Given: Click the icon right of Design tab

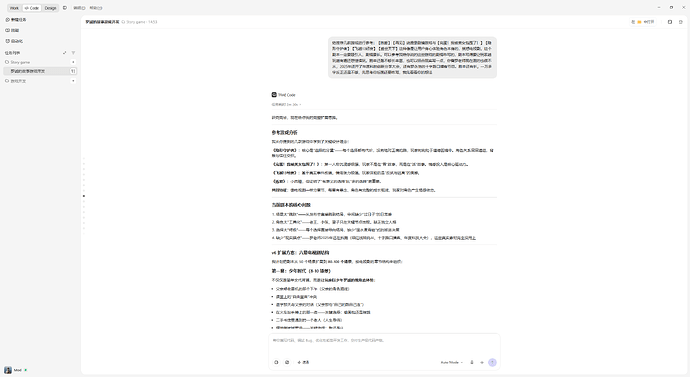Looking at the screenshot, I should click(65, 8).
